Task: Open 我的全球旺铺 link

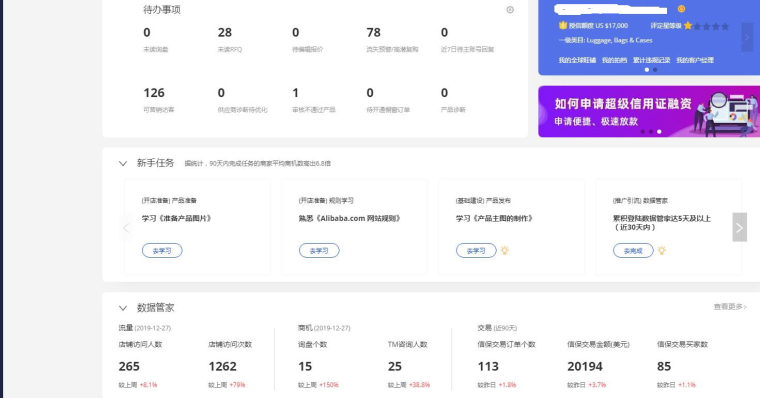Action: [x=577, y=60]
